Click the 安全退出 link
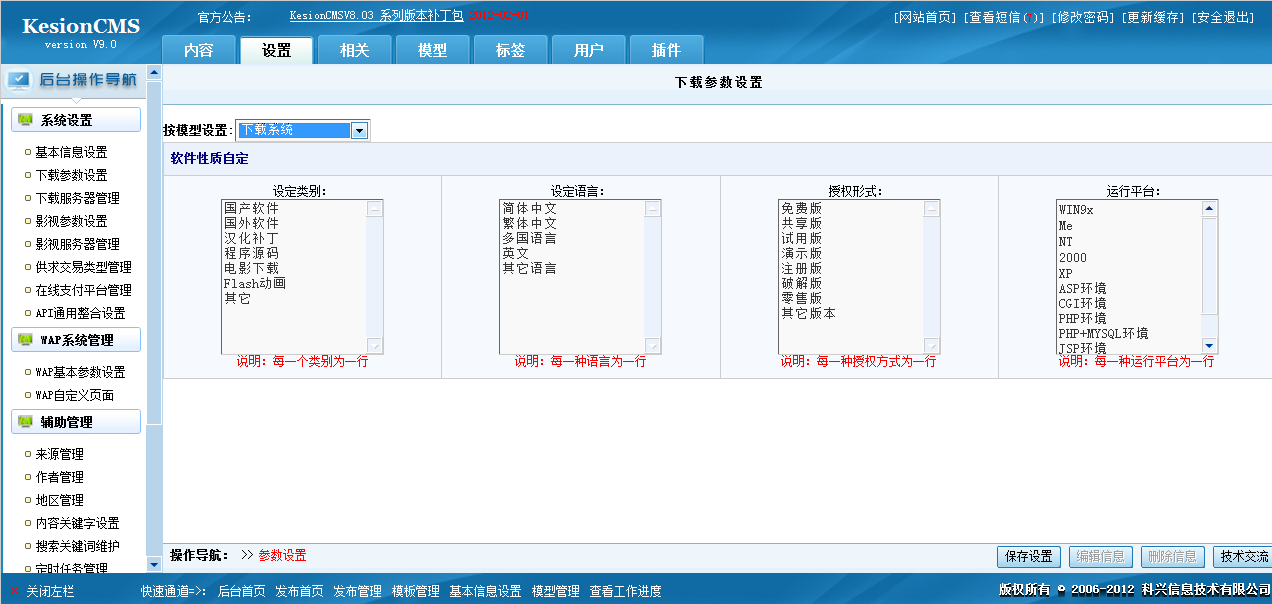1272x604 pixels. 1222,17
